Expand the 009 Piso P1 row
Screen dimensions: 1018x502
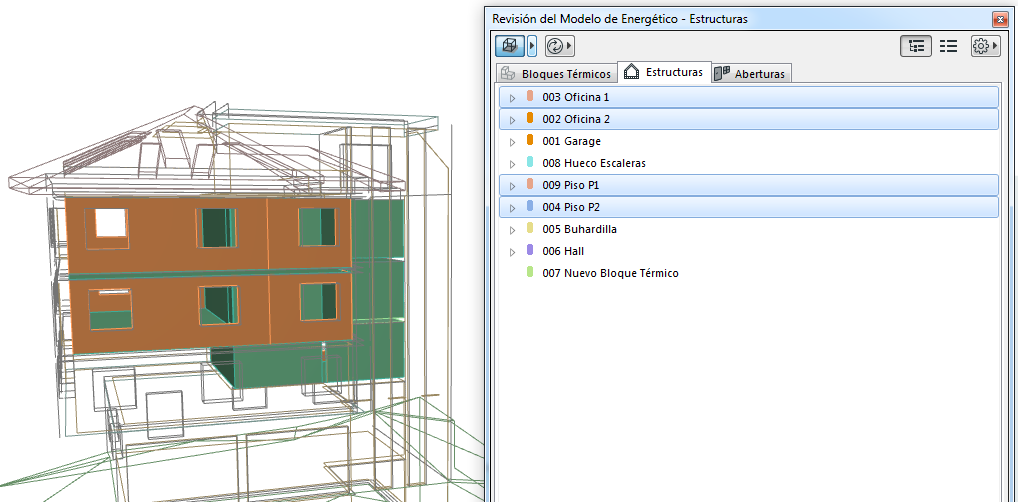[512, 186]
